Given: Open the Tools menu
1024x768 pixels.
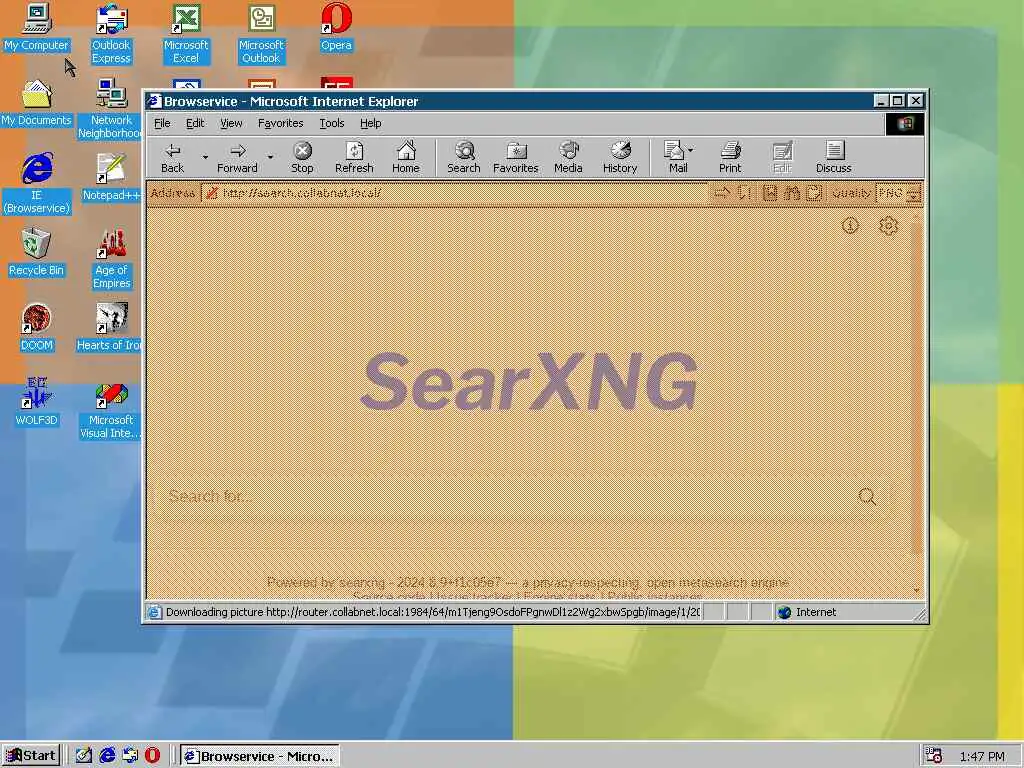Looking at the screenshot, I should (x=331, y=123).
